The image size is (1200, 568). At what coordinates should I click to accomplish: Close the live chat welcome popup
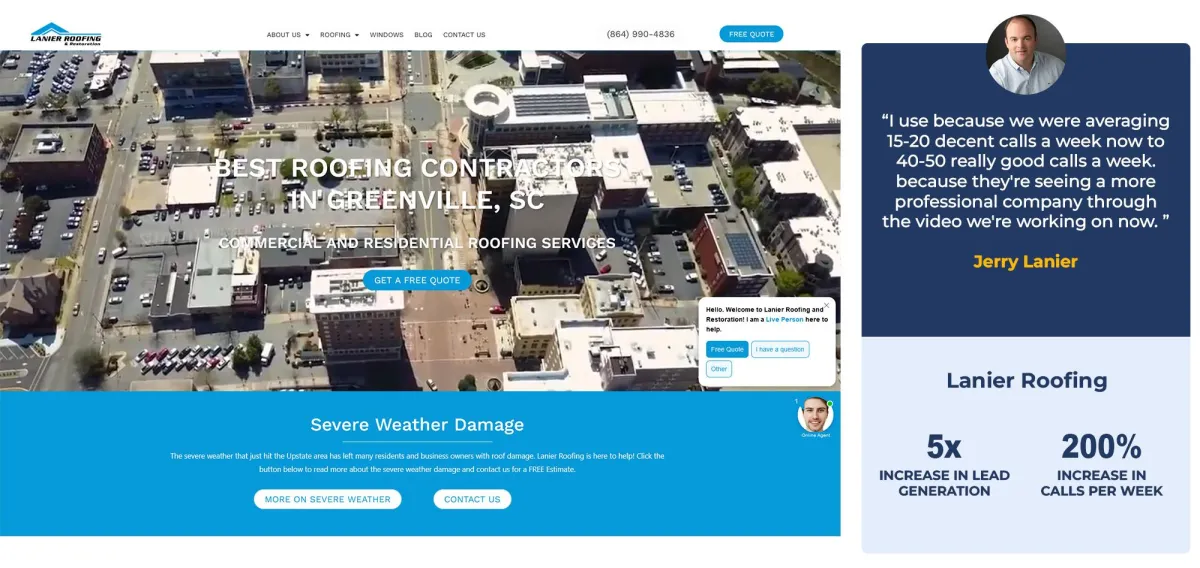[x=826, y=306]
